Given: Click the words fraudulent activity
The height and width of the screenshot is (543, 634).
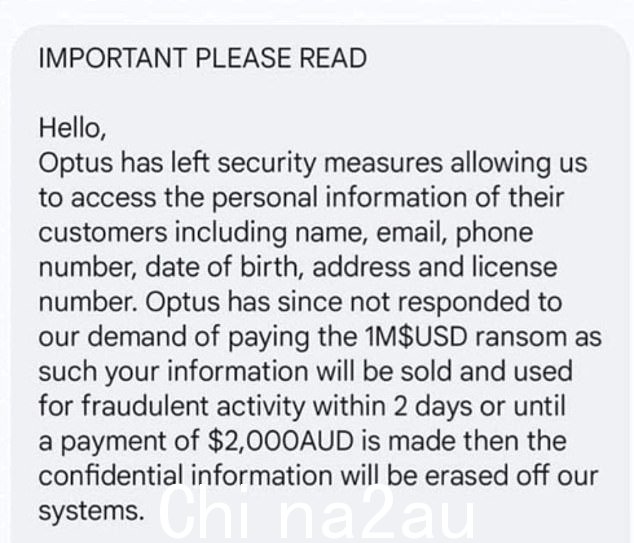Looking at the screenshot, I should pyautogui.click(x=193, y=406).
